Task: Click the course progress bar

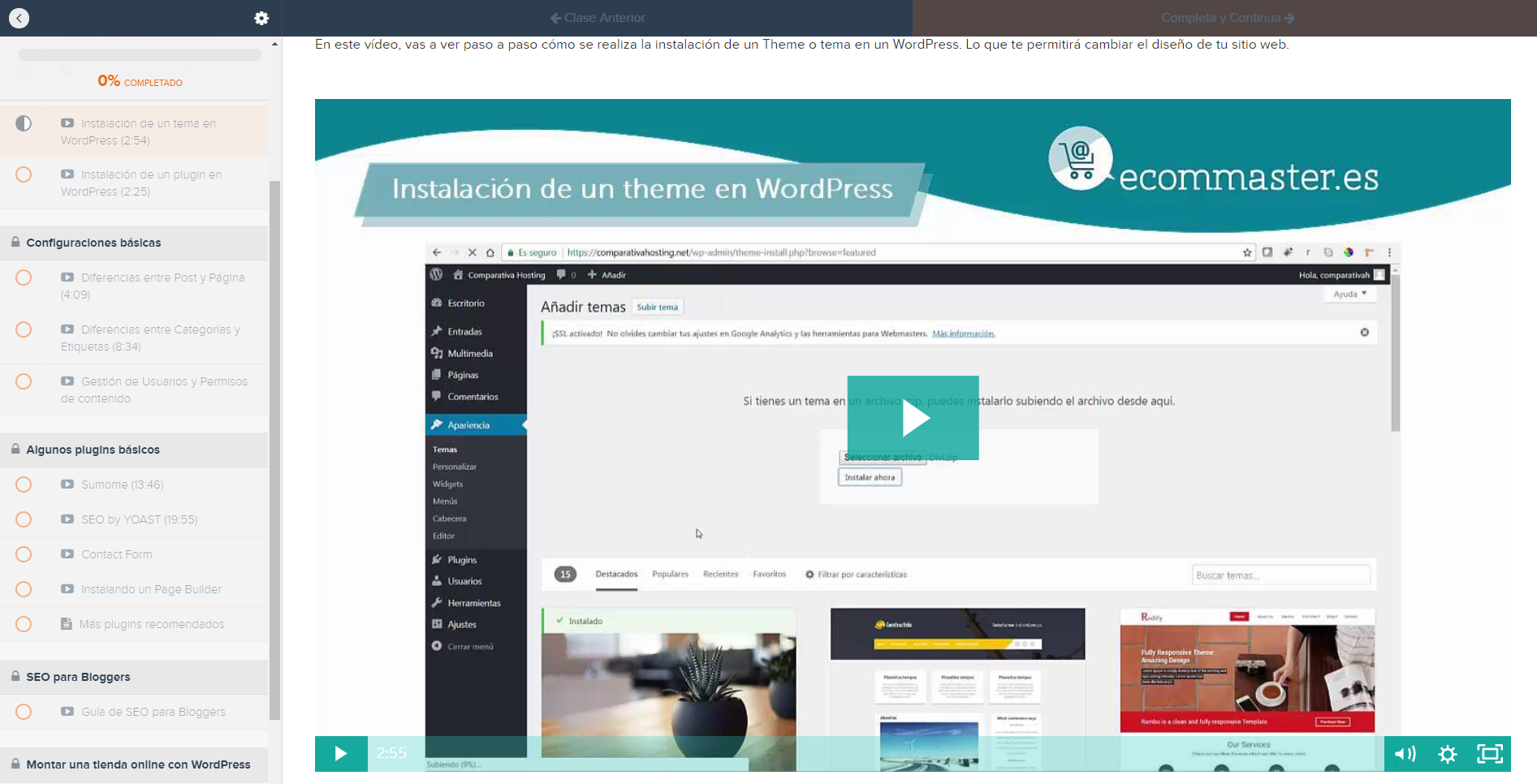Action: (140, 55)
